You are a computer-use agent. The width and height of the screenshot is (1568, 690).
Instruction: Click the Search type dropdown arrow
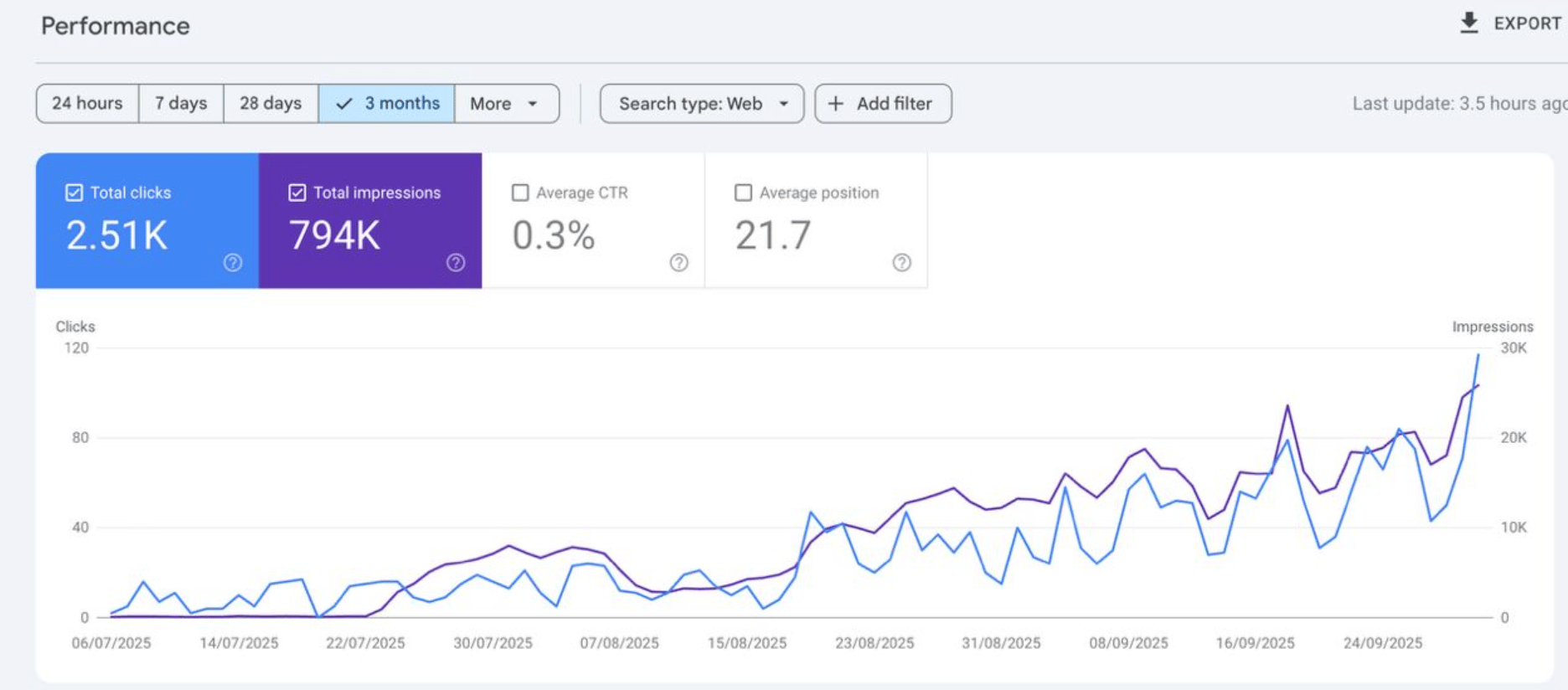(x=784, y=104)
